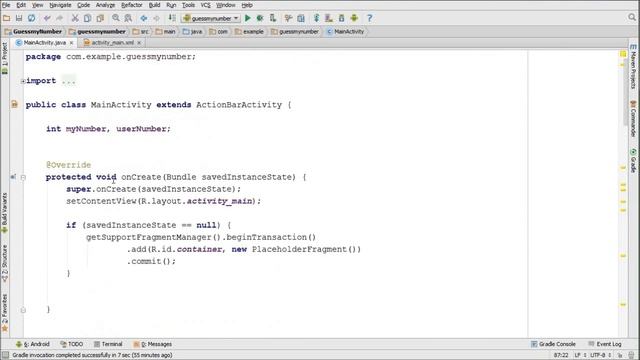Screen dimensions: 640x360
Task: Open the Tools menu
Action: (x=188, y=5)
